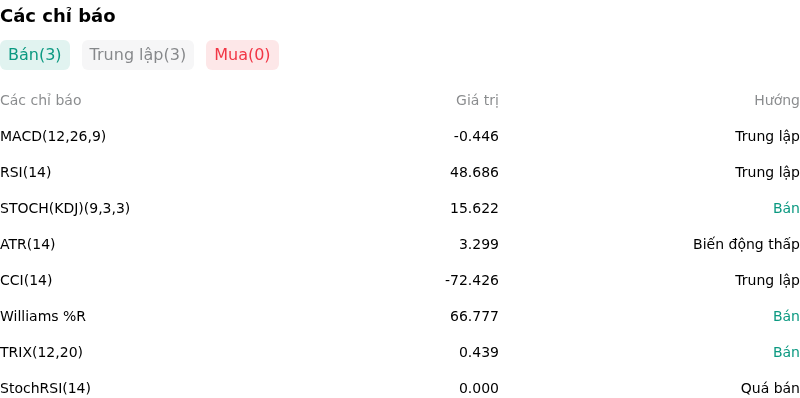Click the Các chỉ báo section title
The height and width of the screenshot is (398, 800).
pos(58,16)
